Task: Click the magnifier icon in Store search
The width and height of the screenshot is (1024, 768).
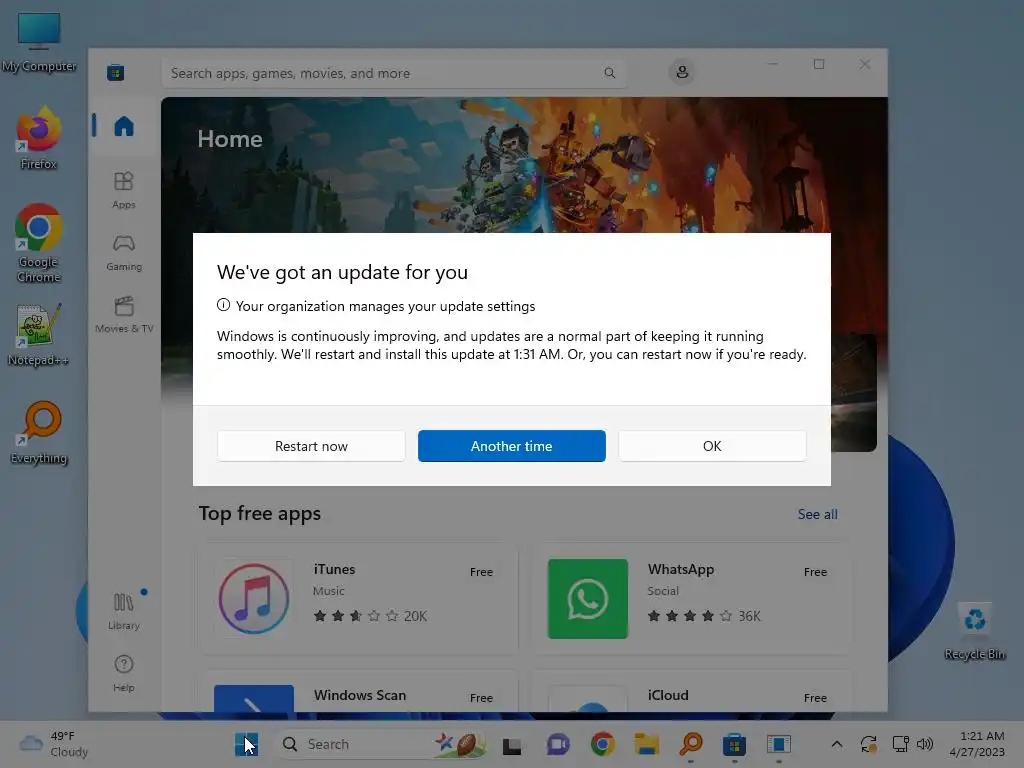Action: pyautogui.click(x=609, y=73)
